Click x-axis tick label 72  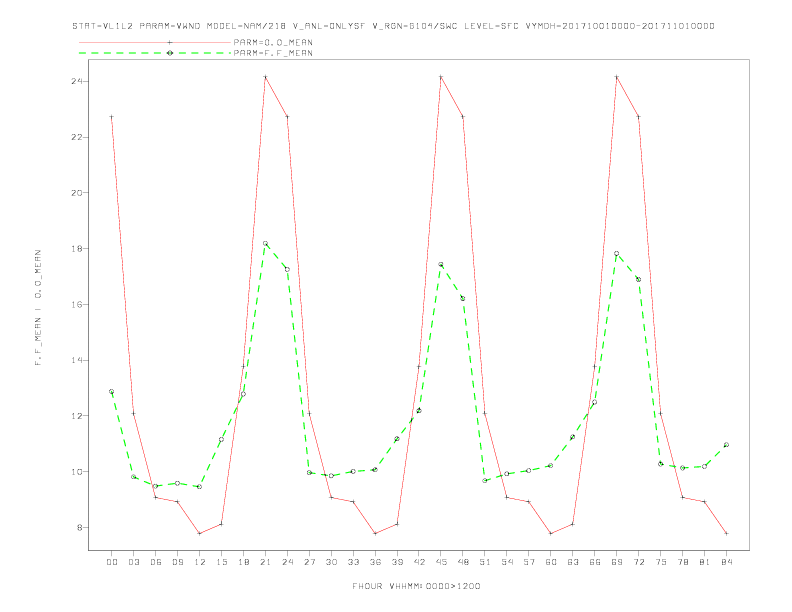pos(639,562)
